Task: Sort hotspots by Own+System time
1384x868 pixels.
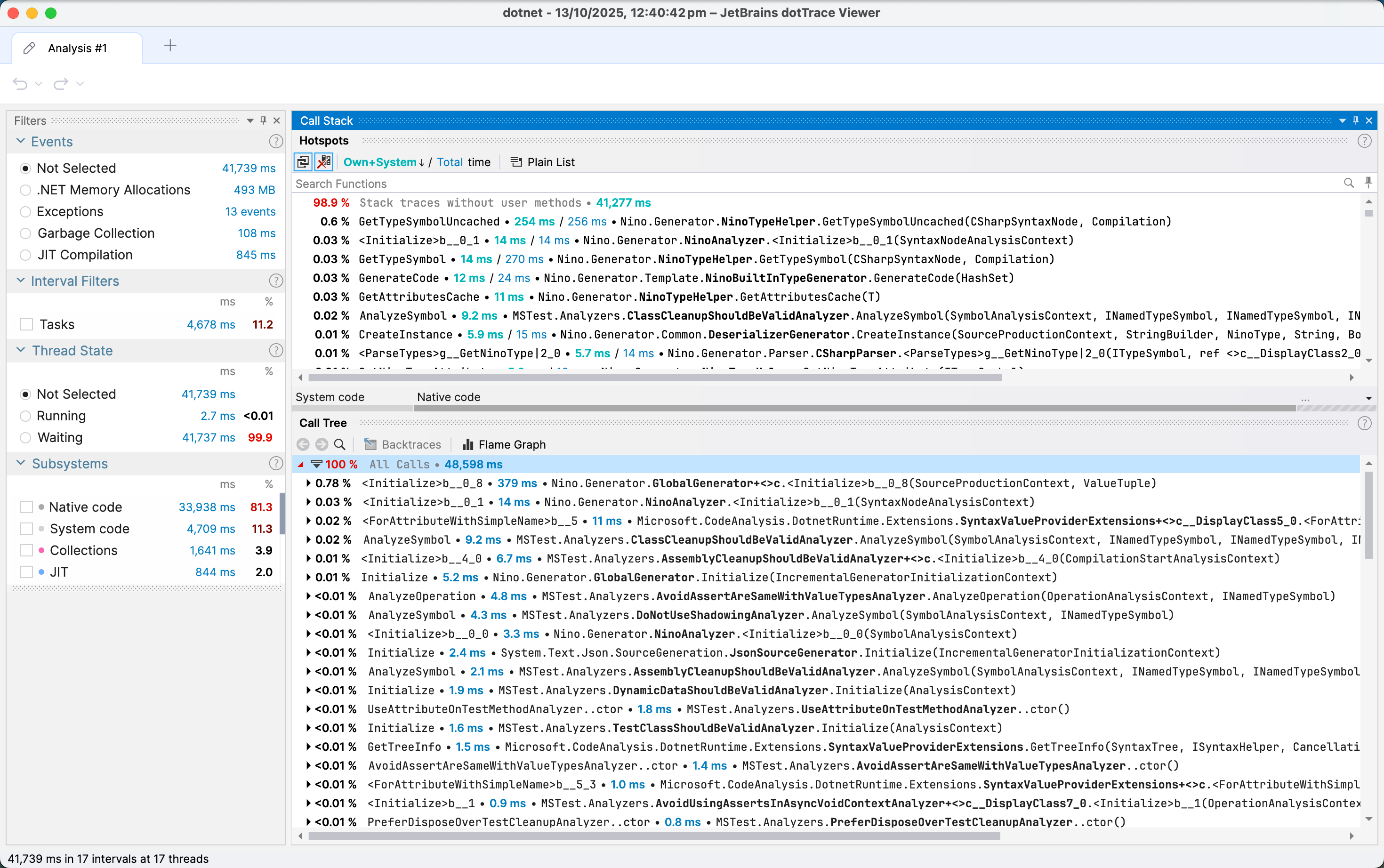Action: pos(380,162)
